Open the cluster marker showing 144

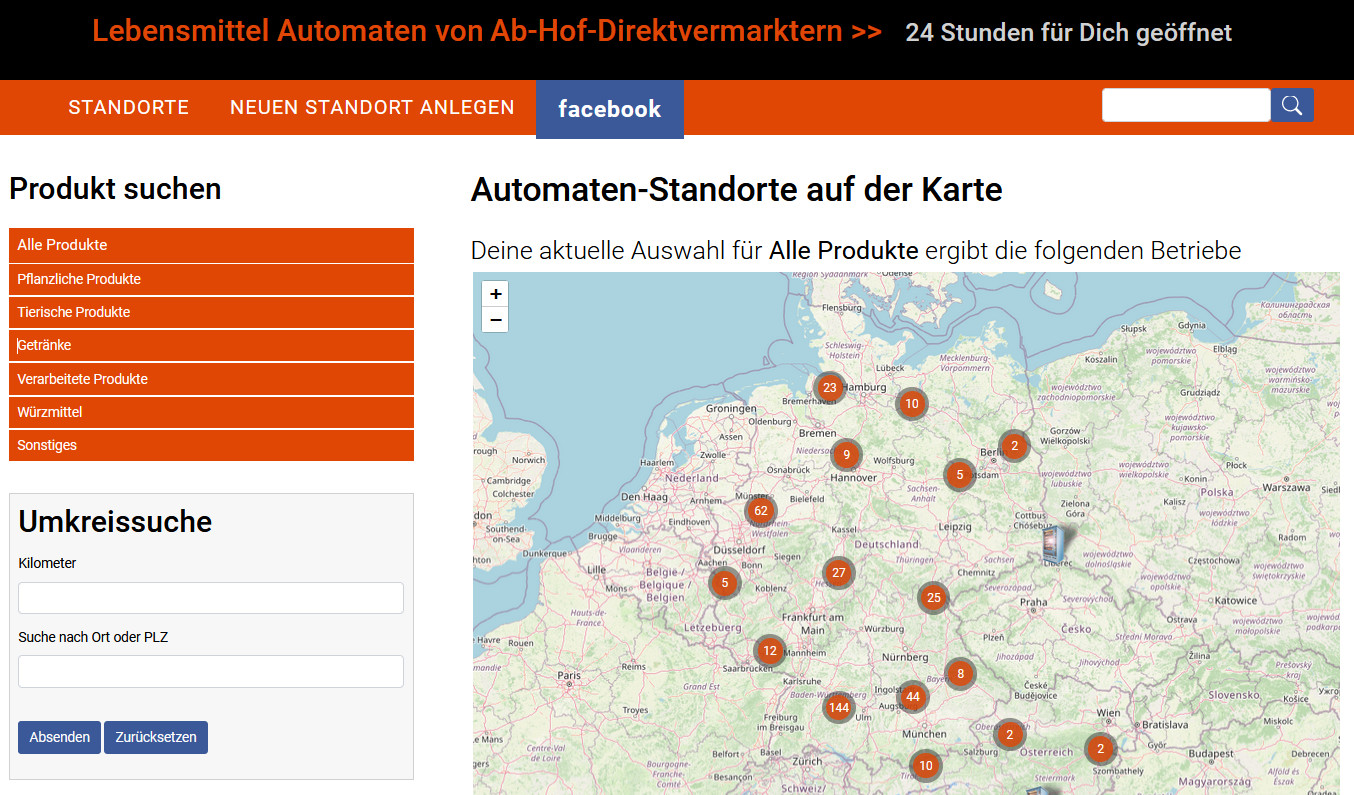[x=839, y=708]
